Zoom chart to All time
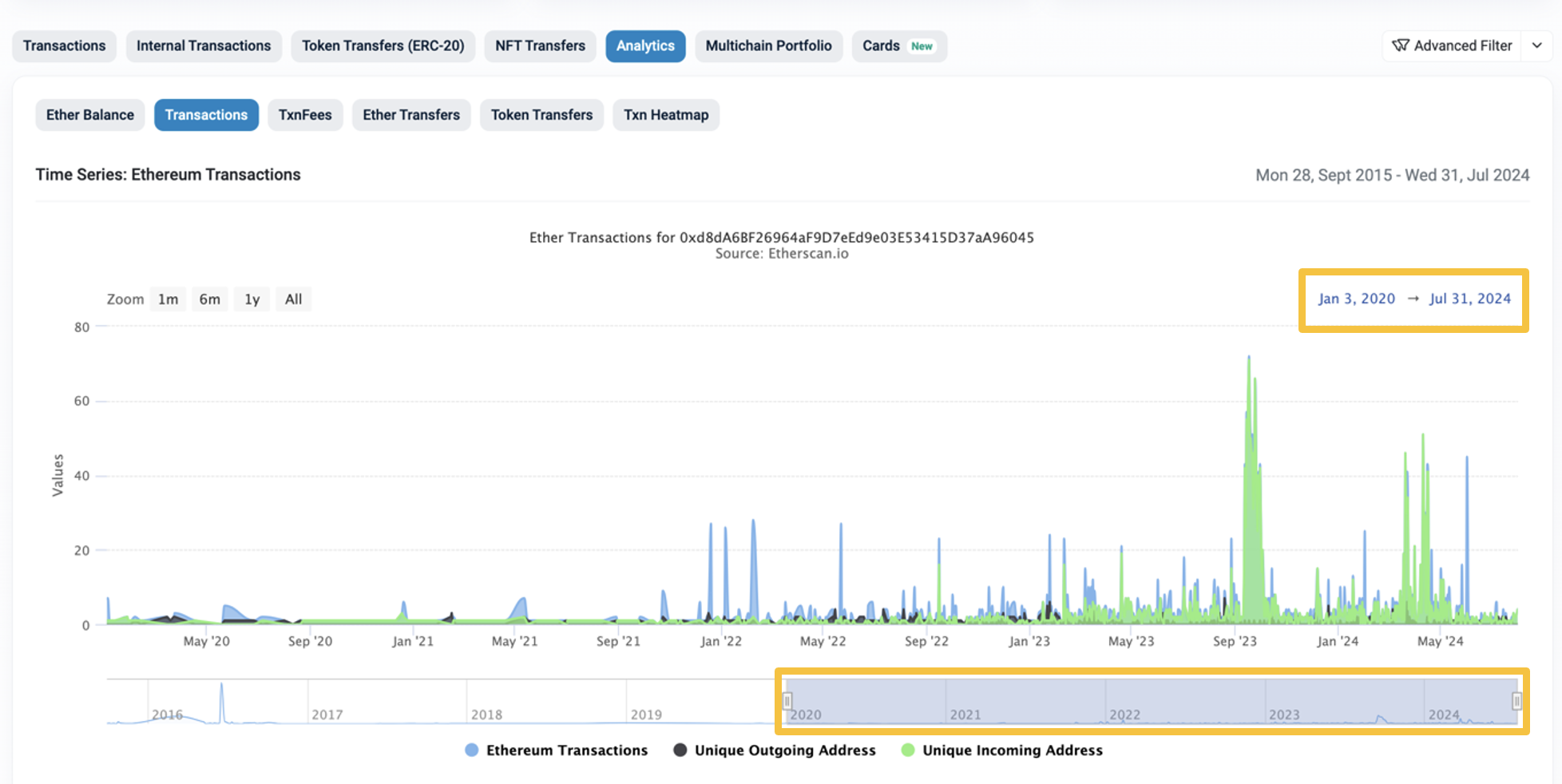The image size is (1562, 784). click(x=293, y=299)
